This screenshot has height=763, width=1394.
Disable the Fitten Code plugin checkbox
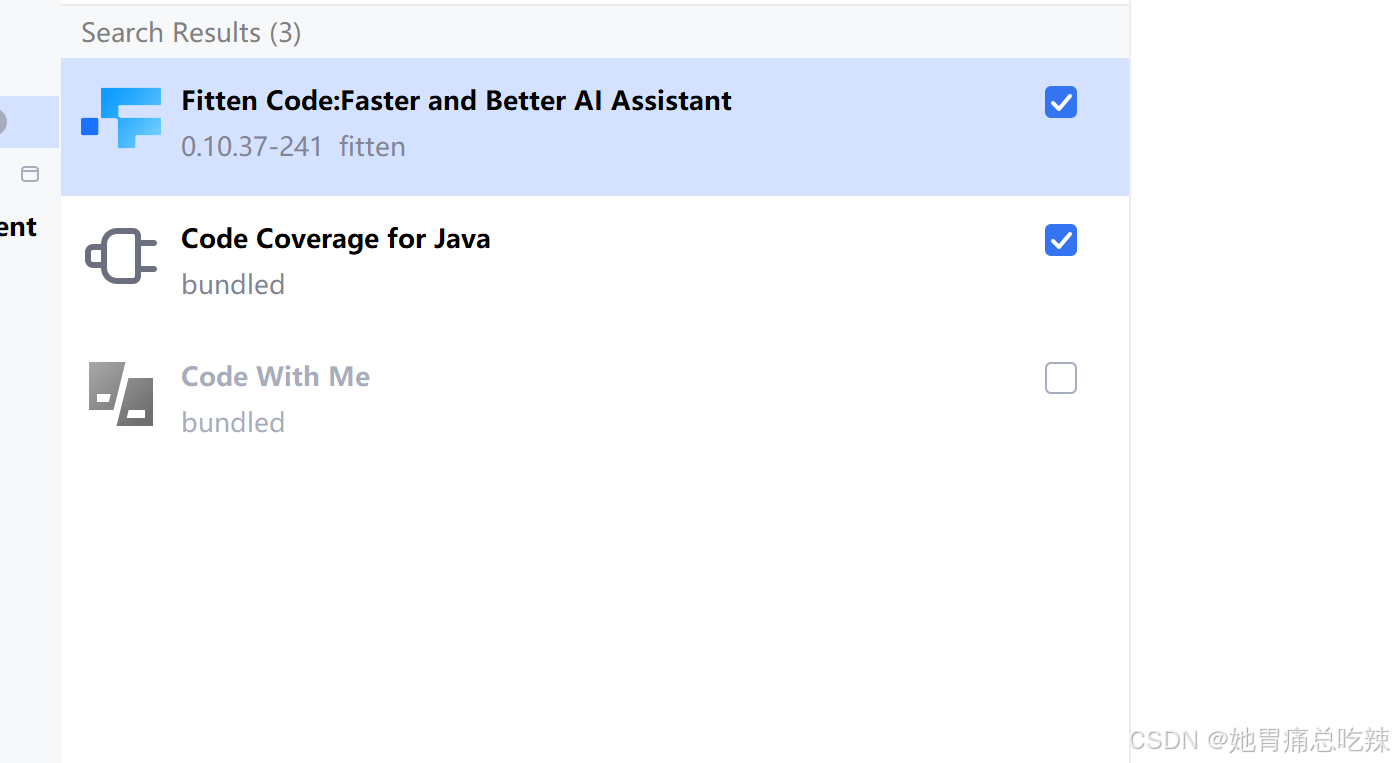[x=1060, y=102]
